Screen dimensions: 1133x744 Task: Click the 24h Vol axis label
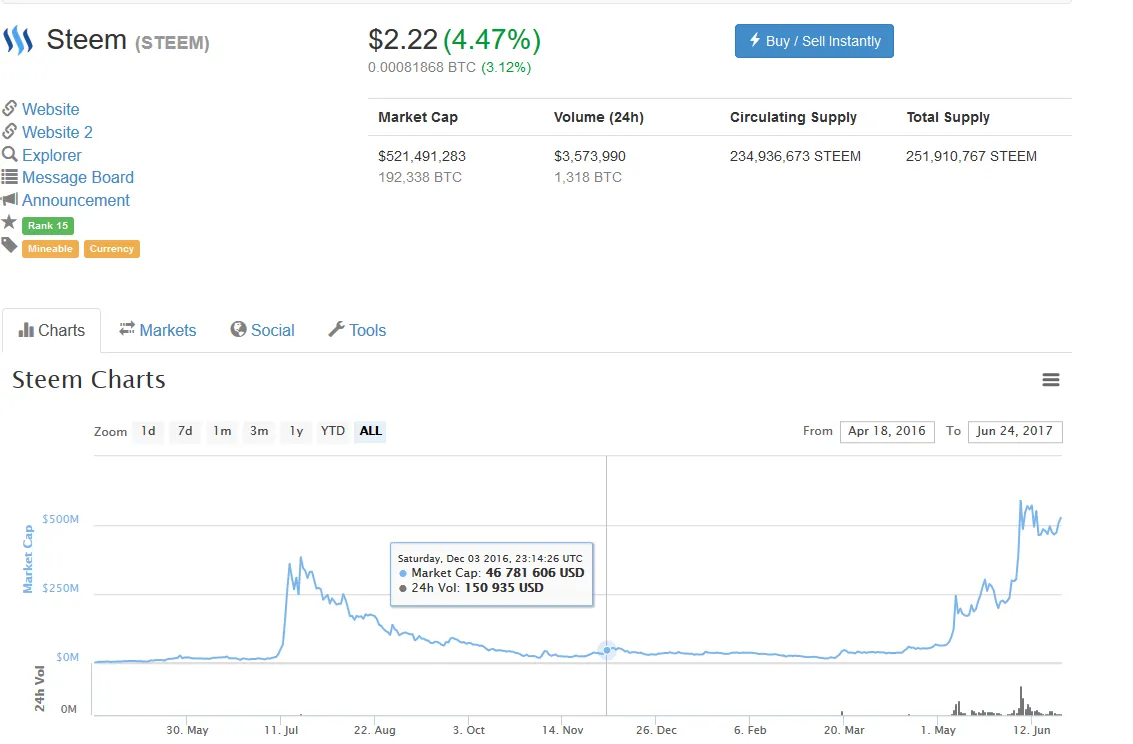pos(40,688)
